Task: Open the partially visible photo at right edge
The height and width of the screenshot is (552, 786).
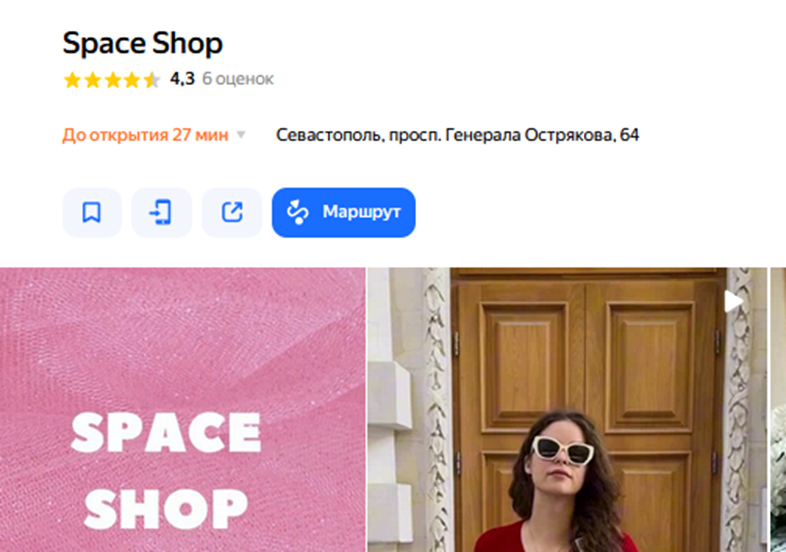Action: click(x=778, y=410)
